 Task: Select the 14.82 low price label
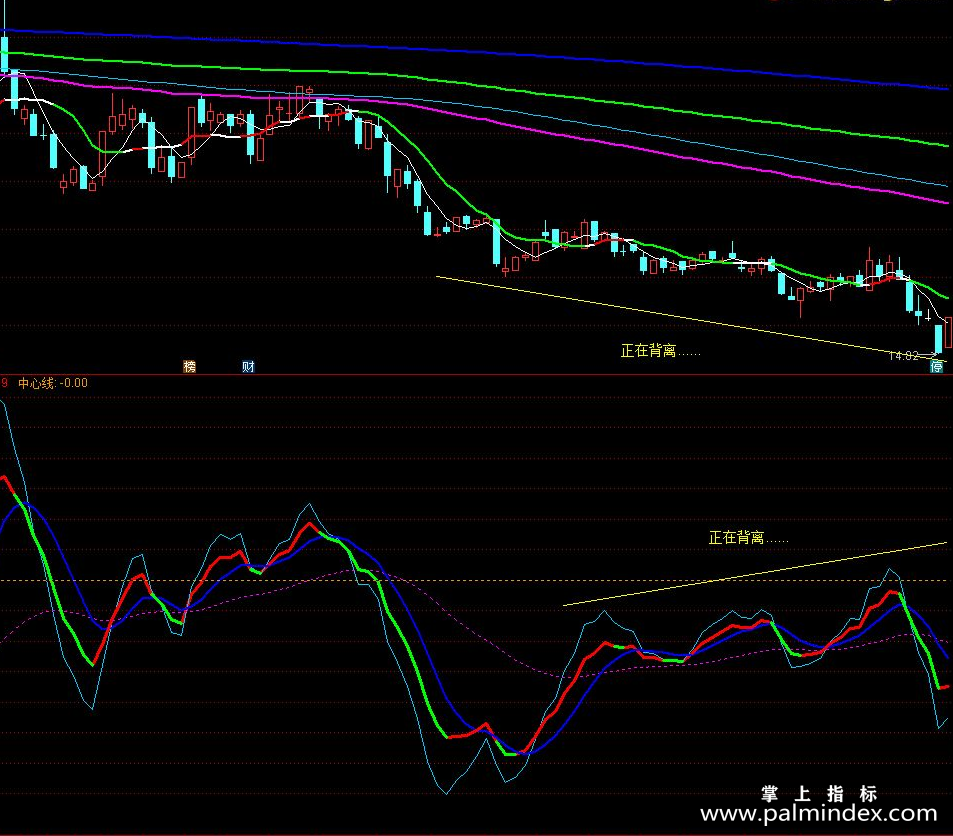[x=904, y=356]
